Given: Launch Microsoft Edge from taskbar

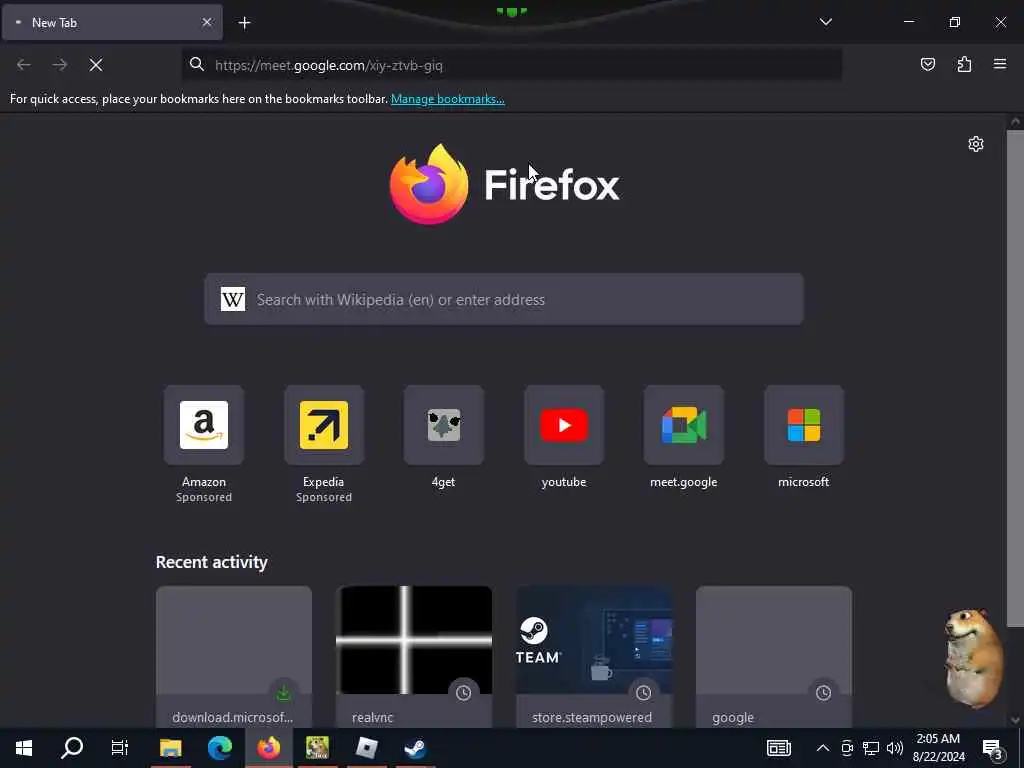Looking at the screenshot, I should point(220,748).
